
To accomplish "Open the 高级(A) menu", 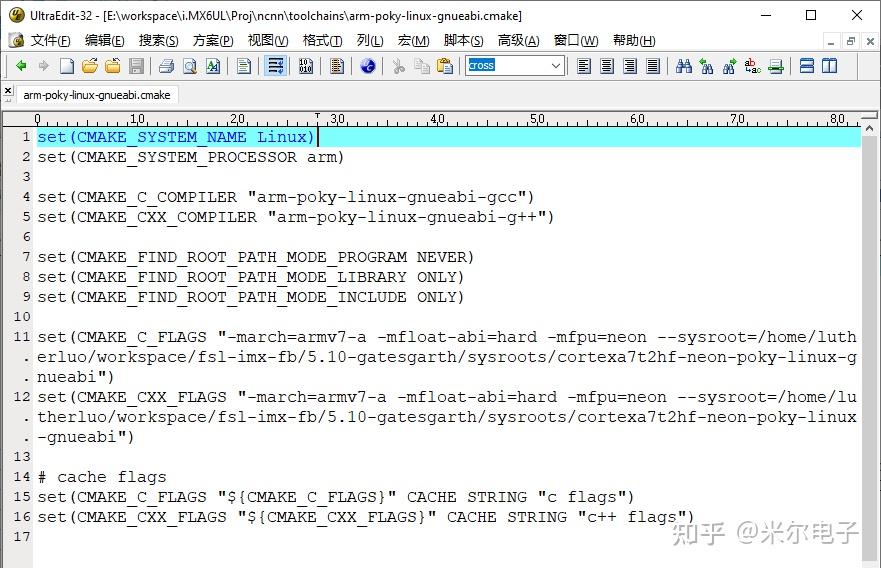I will [519, 40].
